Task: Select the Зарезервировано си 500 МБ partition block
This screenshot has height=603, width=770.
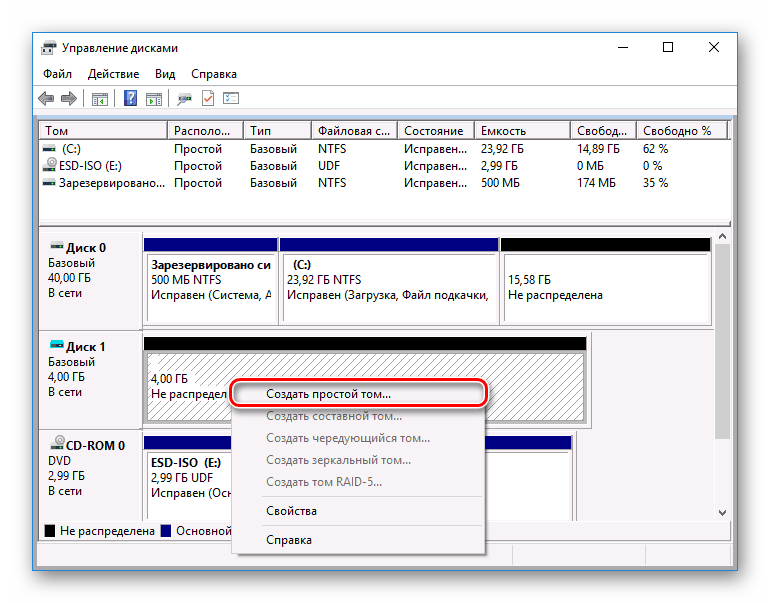Action: pos(211,280)
